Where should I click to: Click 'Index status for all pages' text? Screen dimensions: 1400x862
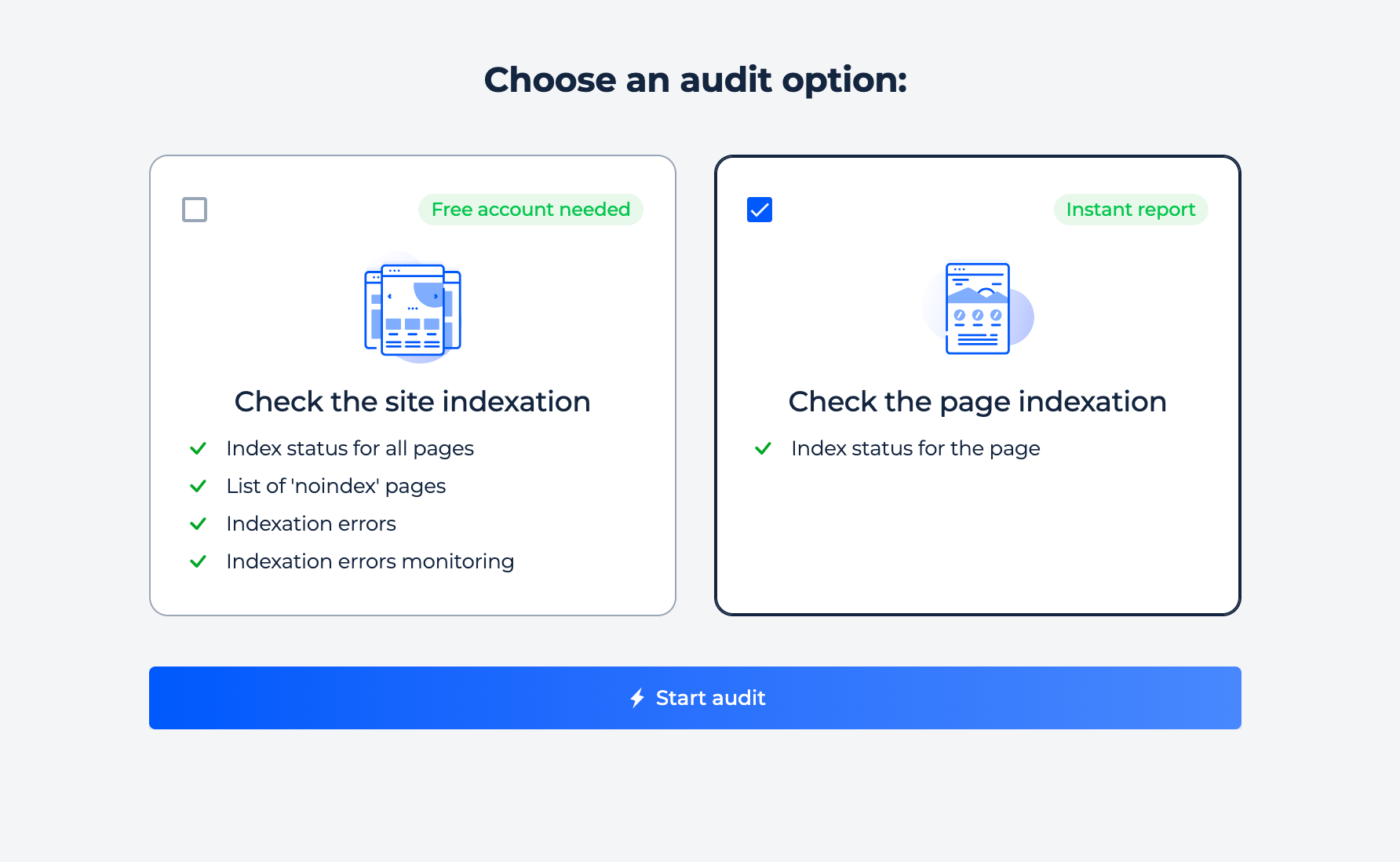(x=350, y=448)
